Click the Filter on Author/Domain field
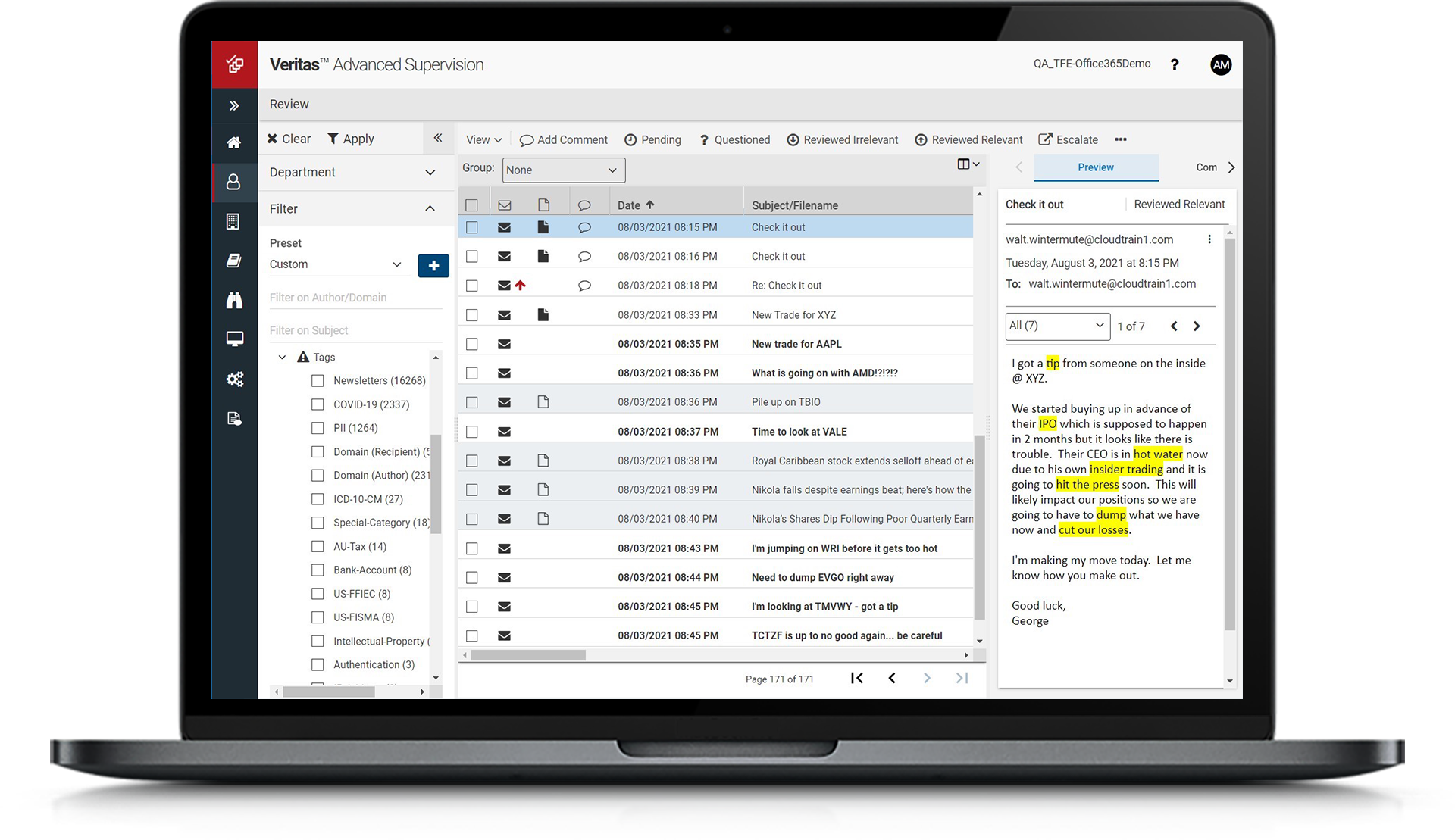The height and width of the screenshot is (840, 1455). tap(355, 298)
